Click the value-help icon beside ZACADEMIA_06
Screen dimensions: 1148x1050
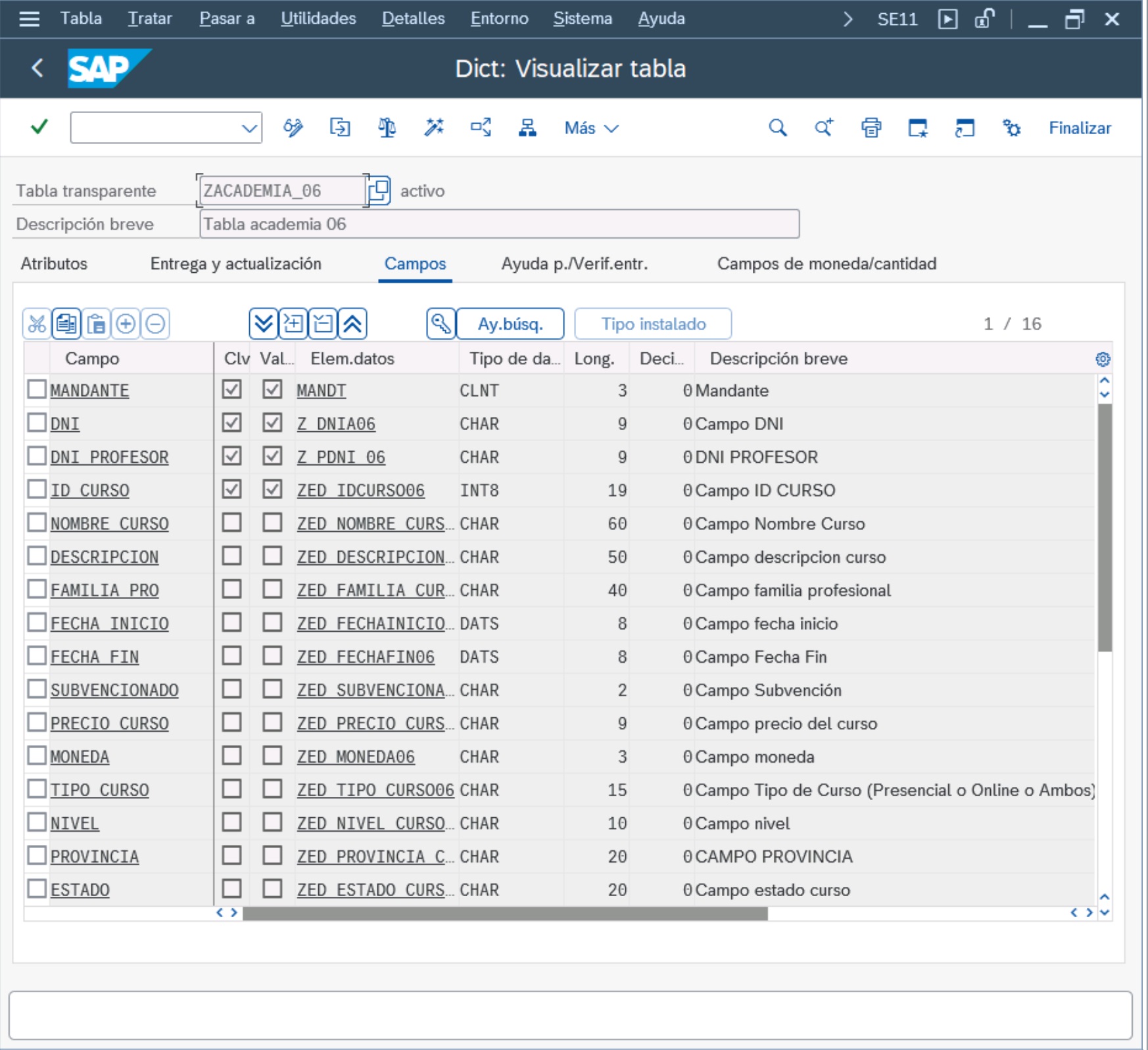379,191
